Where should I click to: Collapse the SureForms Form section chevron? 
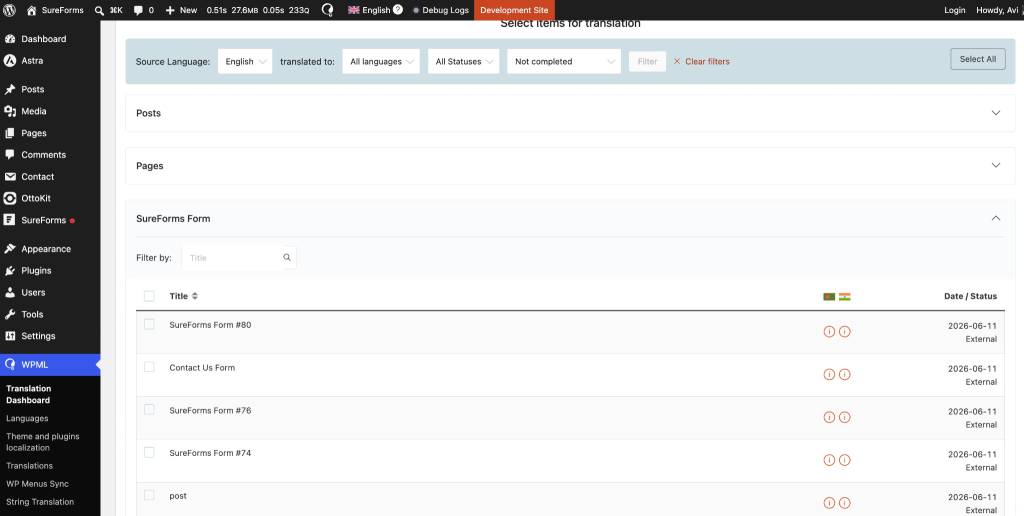[x=995, y=218]
